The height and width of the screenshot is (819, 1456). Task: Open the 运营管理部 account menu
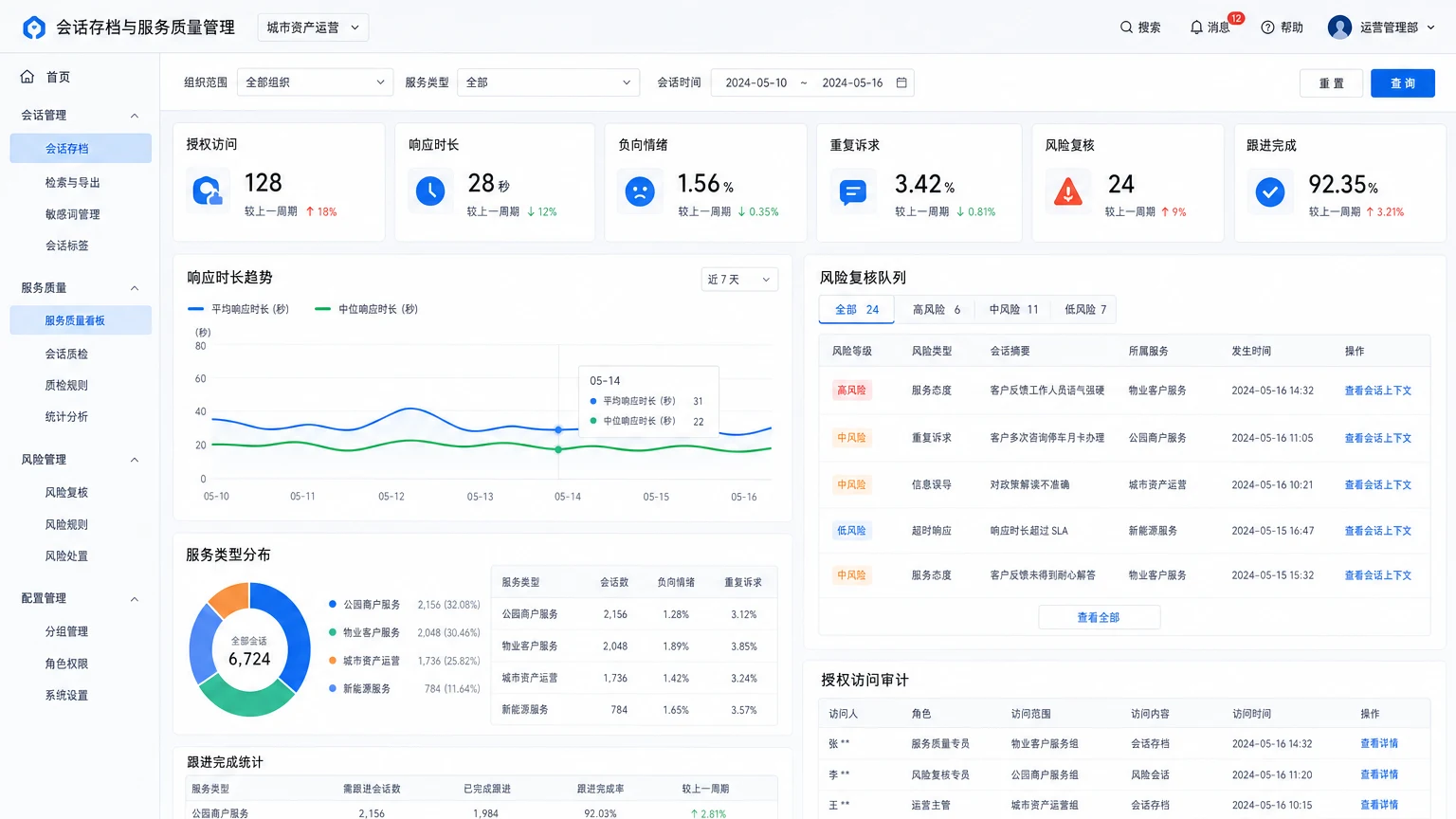[1397, 27]
